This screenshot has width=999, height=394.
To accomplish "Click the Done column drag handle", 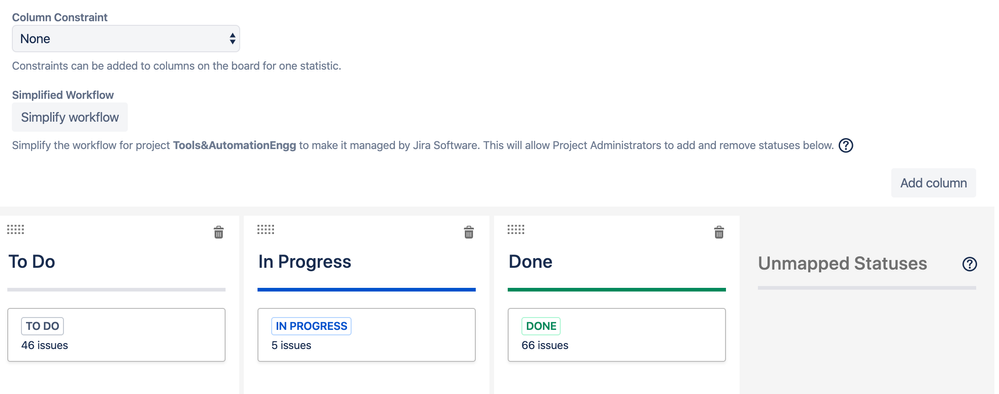I will click(x=517, y=230).
